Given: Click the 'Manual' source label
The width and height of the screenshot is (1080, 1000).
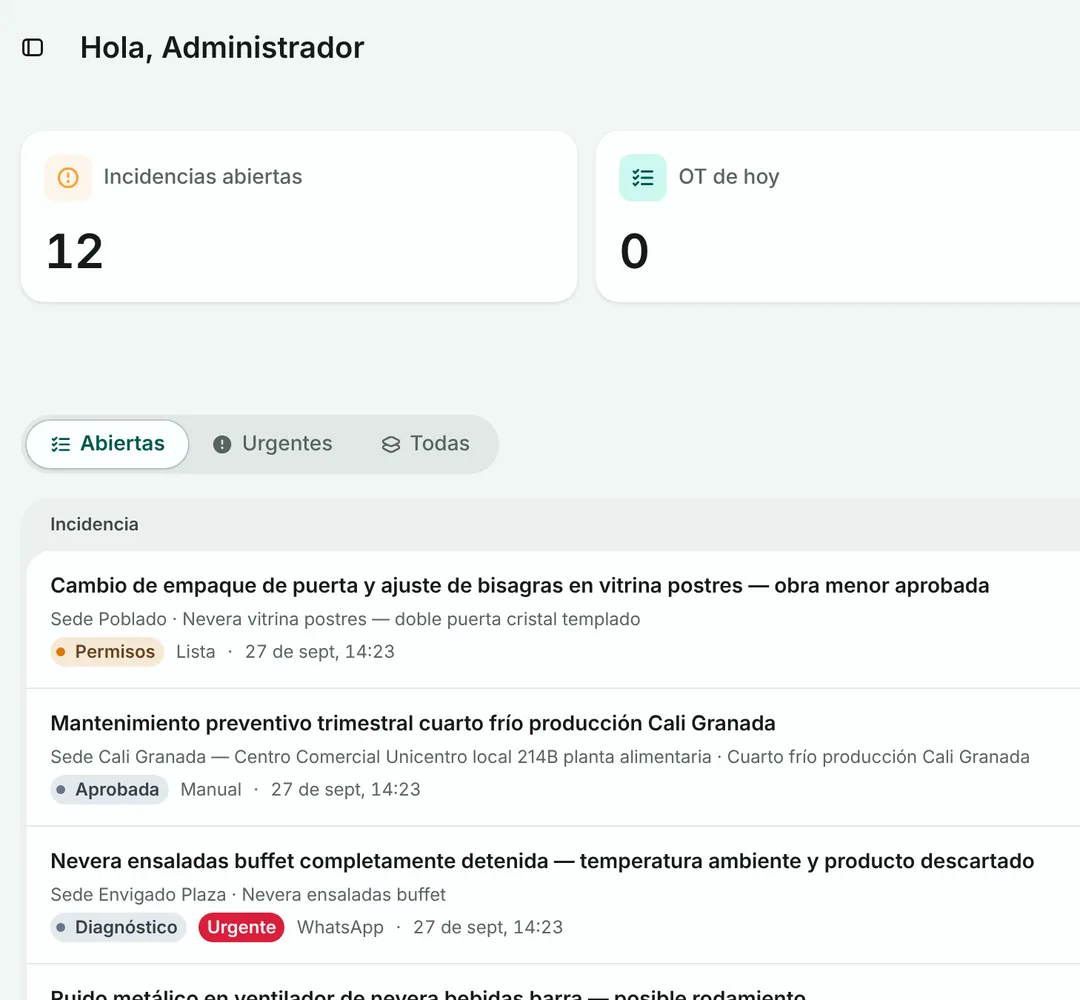Looking at the screenshot, I should click(x=211, y=789).
